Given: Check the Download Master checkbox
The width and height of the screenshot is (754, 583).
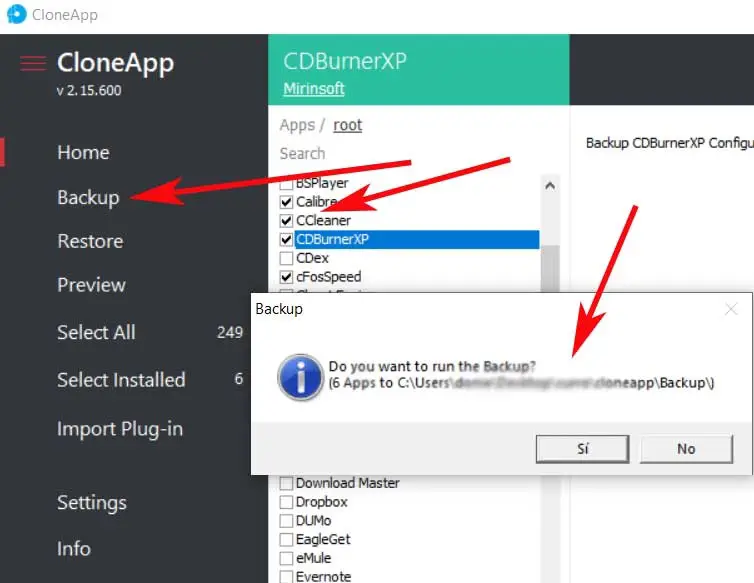Looking at the screenshot, I should [x=286, y=483].
